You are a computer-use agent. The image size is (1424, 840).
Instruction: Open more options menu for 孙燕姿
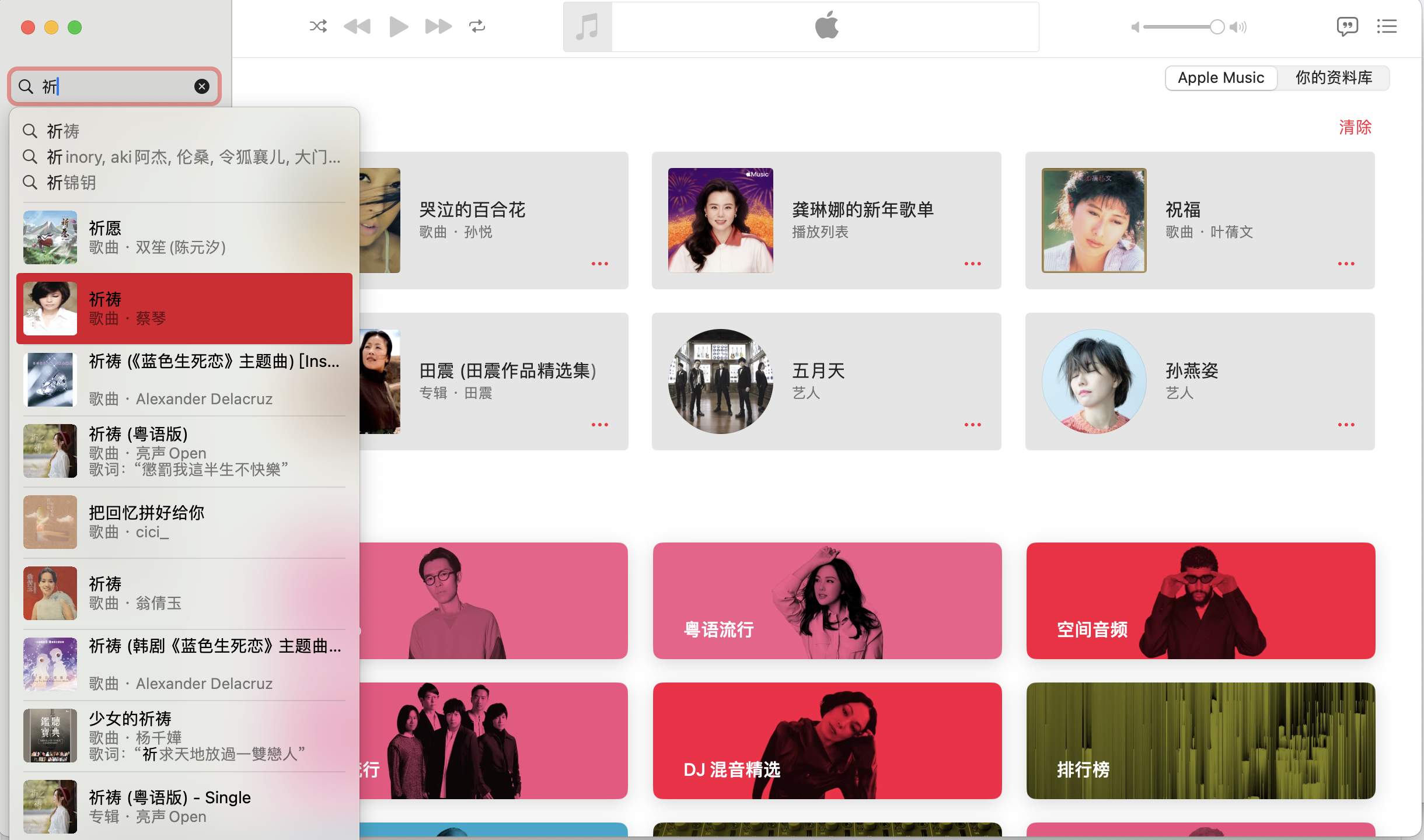point(1346,425)
